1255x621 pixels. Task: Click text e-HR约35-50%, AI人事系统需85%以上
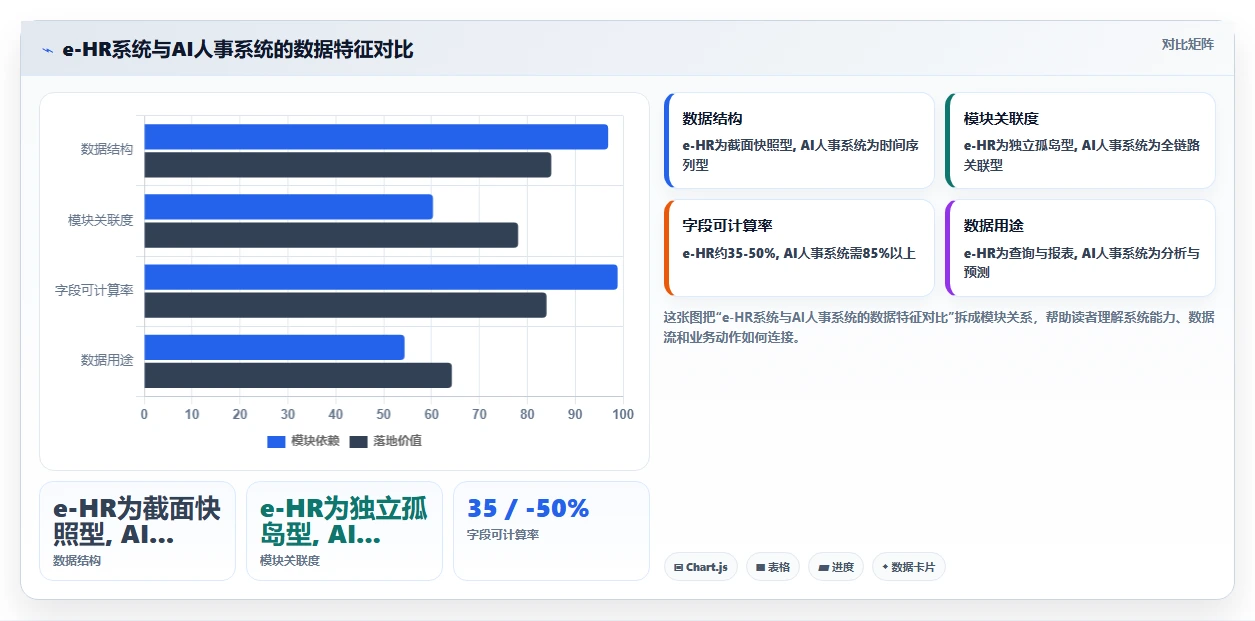point(799,254)
